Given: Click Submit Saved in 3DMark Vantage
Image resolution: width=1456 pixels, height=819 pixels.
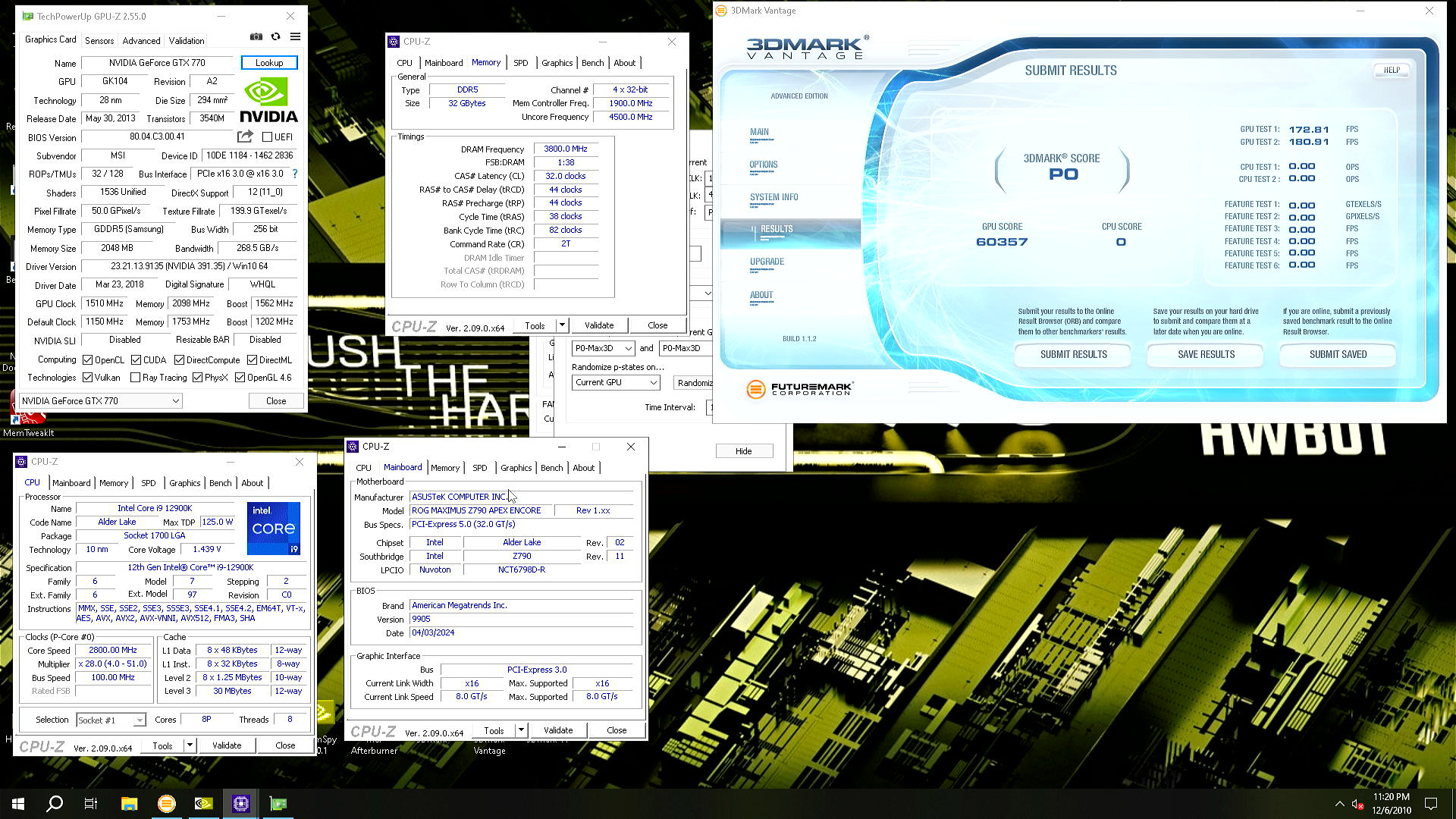Looking at the screenshot, I should point(1338,354).
